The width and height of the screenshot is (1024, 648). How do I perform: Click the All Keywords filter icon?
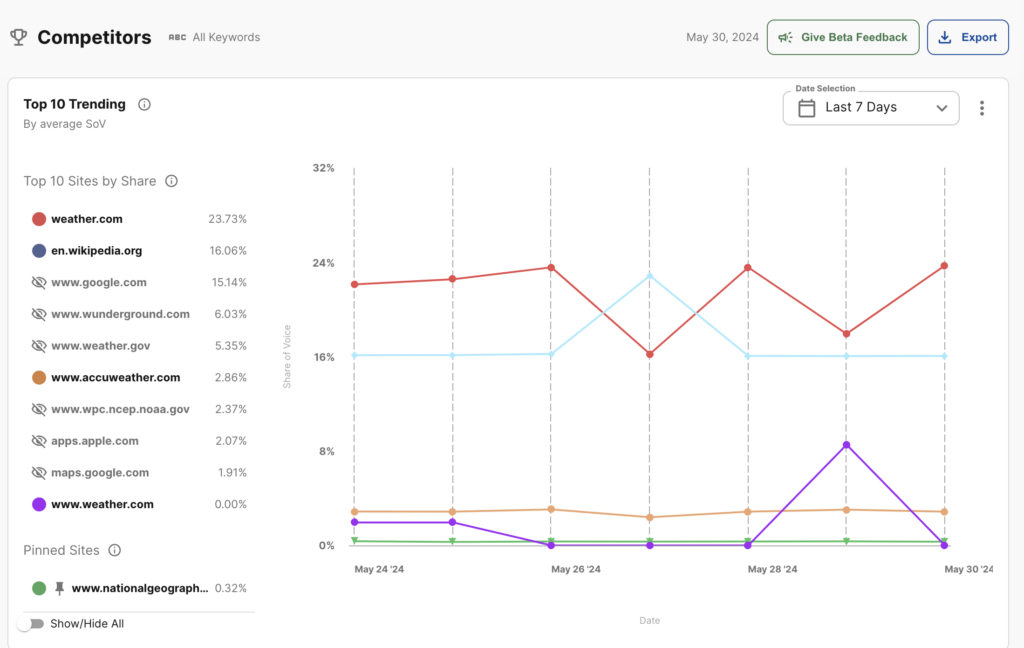178,38
